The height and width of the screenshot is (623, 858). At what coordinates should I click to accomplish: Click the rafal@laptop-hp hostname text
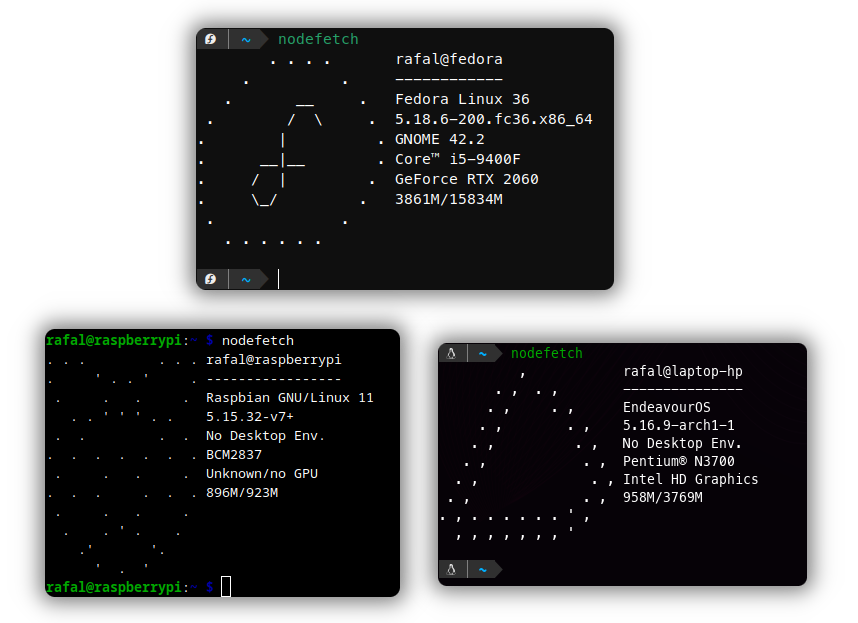[x=683, y=371]
